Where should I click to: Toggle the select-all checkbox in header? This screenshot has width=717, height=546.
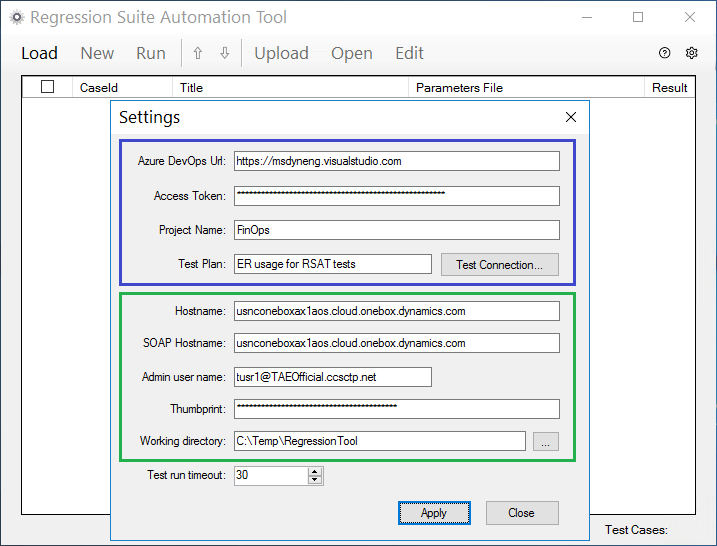click(48, 86)
